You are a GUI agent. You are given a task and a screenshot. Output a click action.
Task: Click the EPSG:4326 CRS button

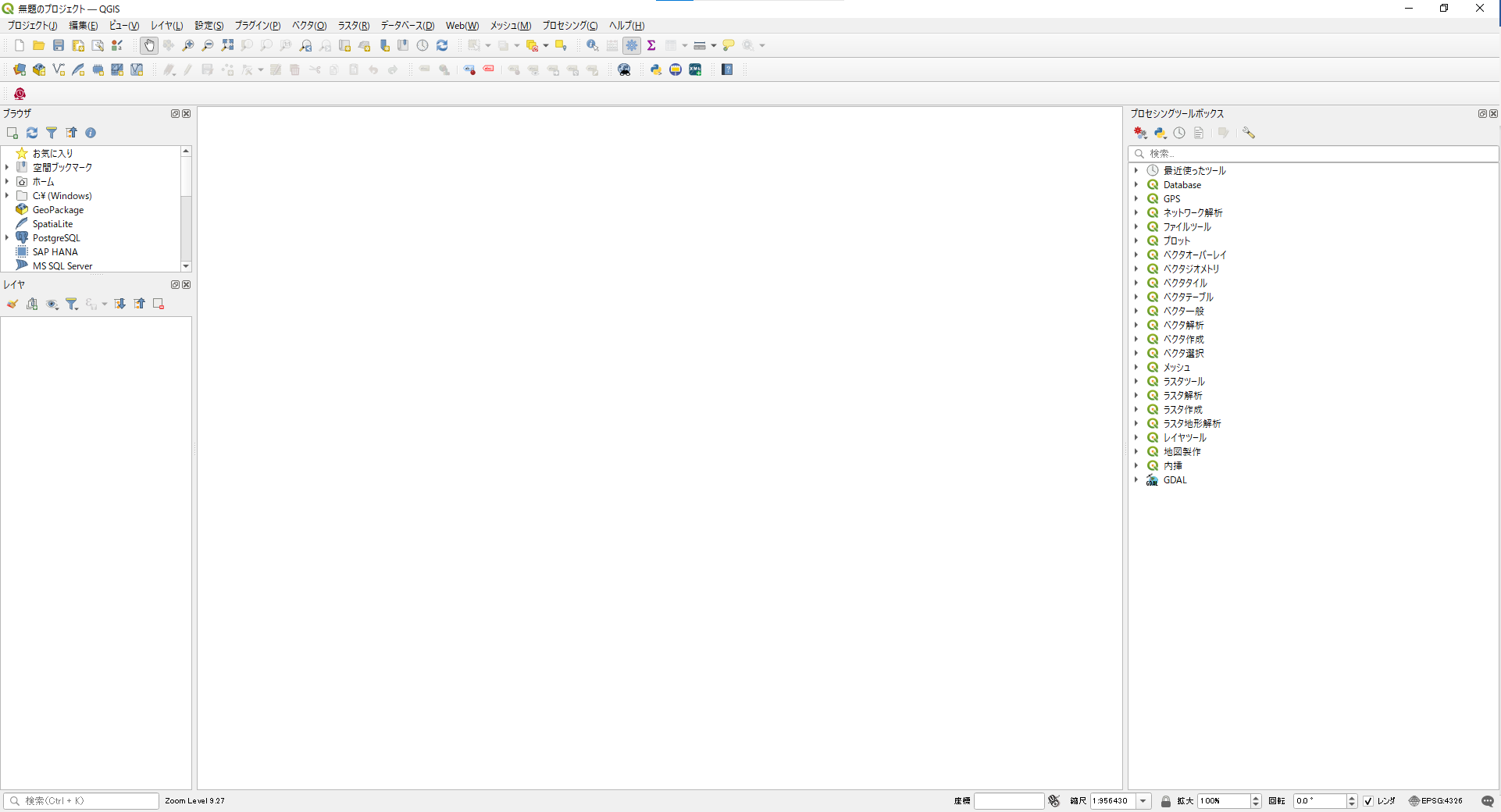[x=1435, y=801]
